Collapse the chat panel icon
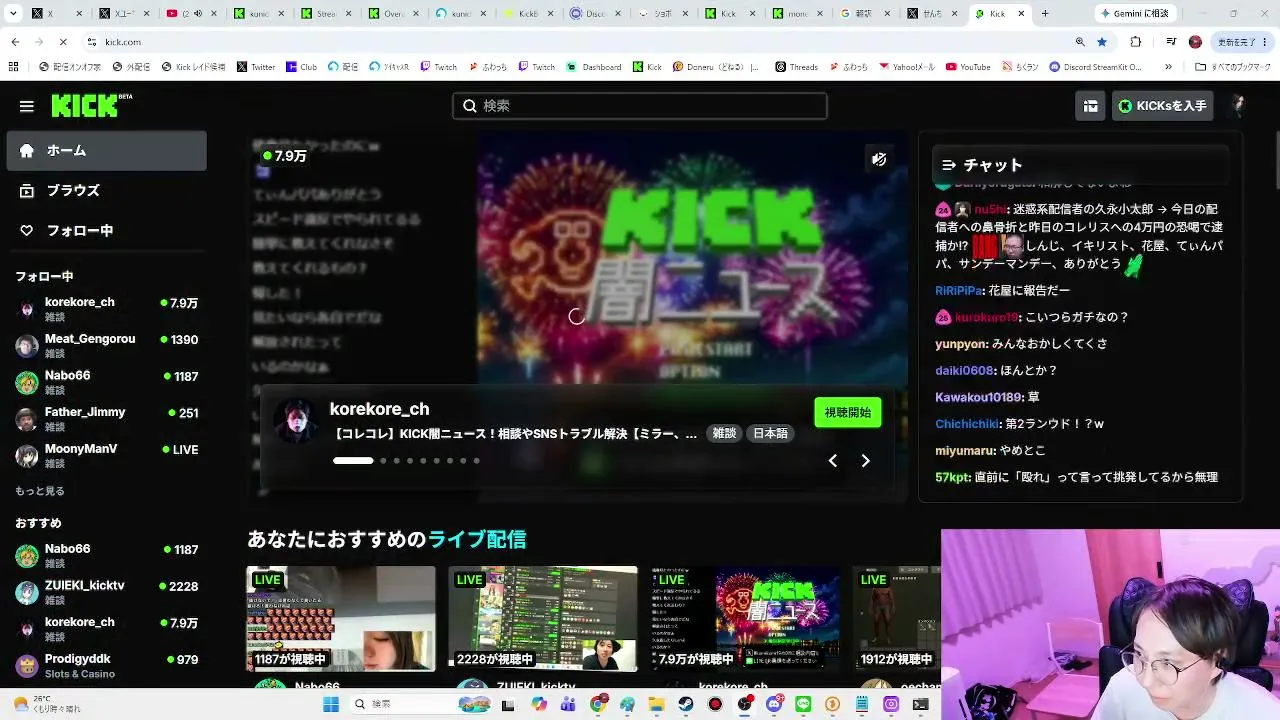1280x720 pixels. coord(949,165)
